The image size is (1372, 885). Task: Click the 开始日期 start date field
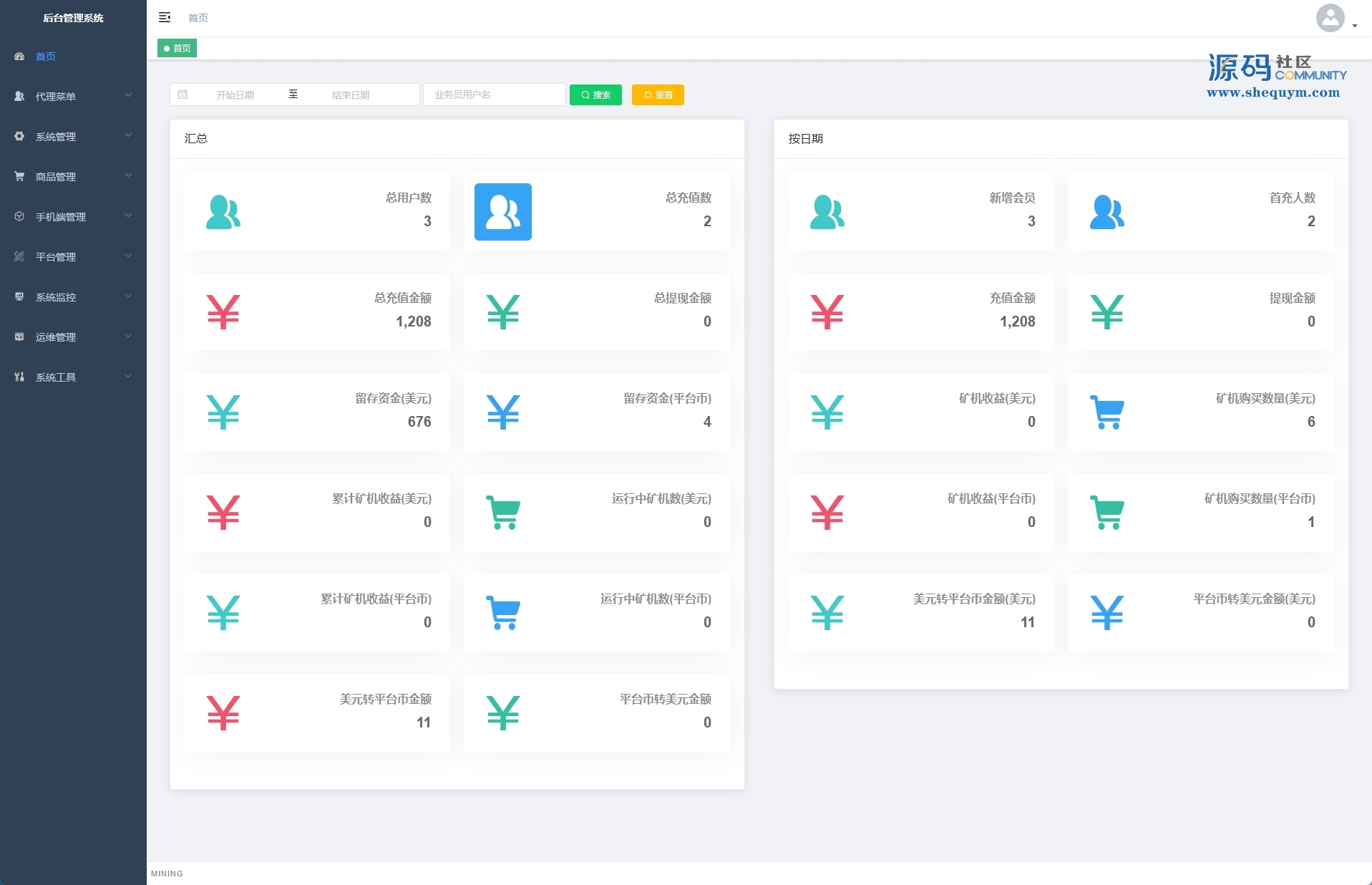click(235, 95)
